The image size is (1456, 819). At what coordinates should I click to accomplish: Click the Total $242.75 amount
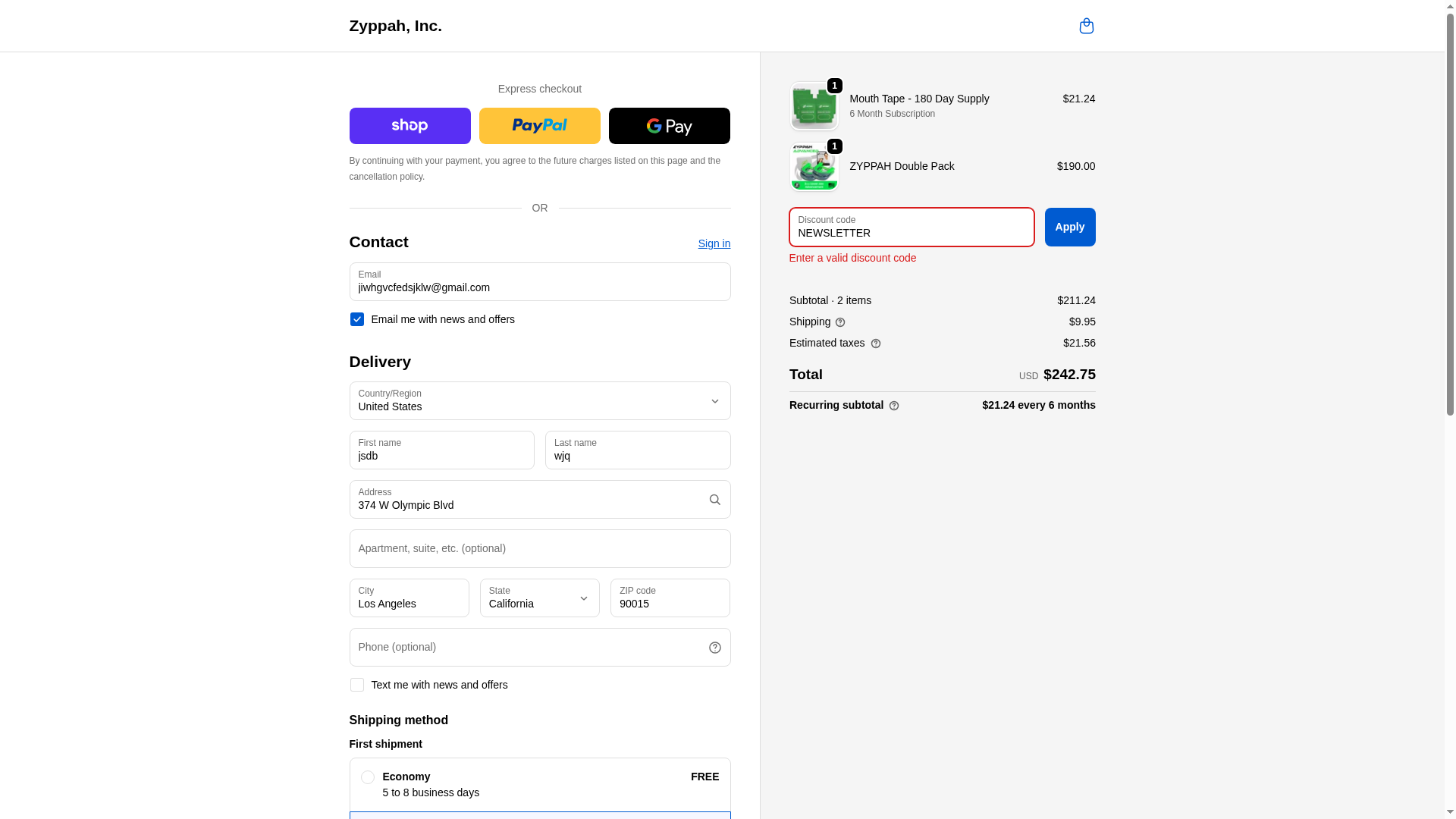(1069, 375)
